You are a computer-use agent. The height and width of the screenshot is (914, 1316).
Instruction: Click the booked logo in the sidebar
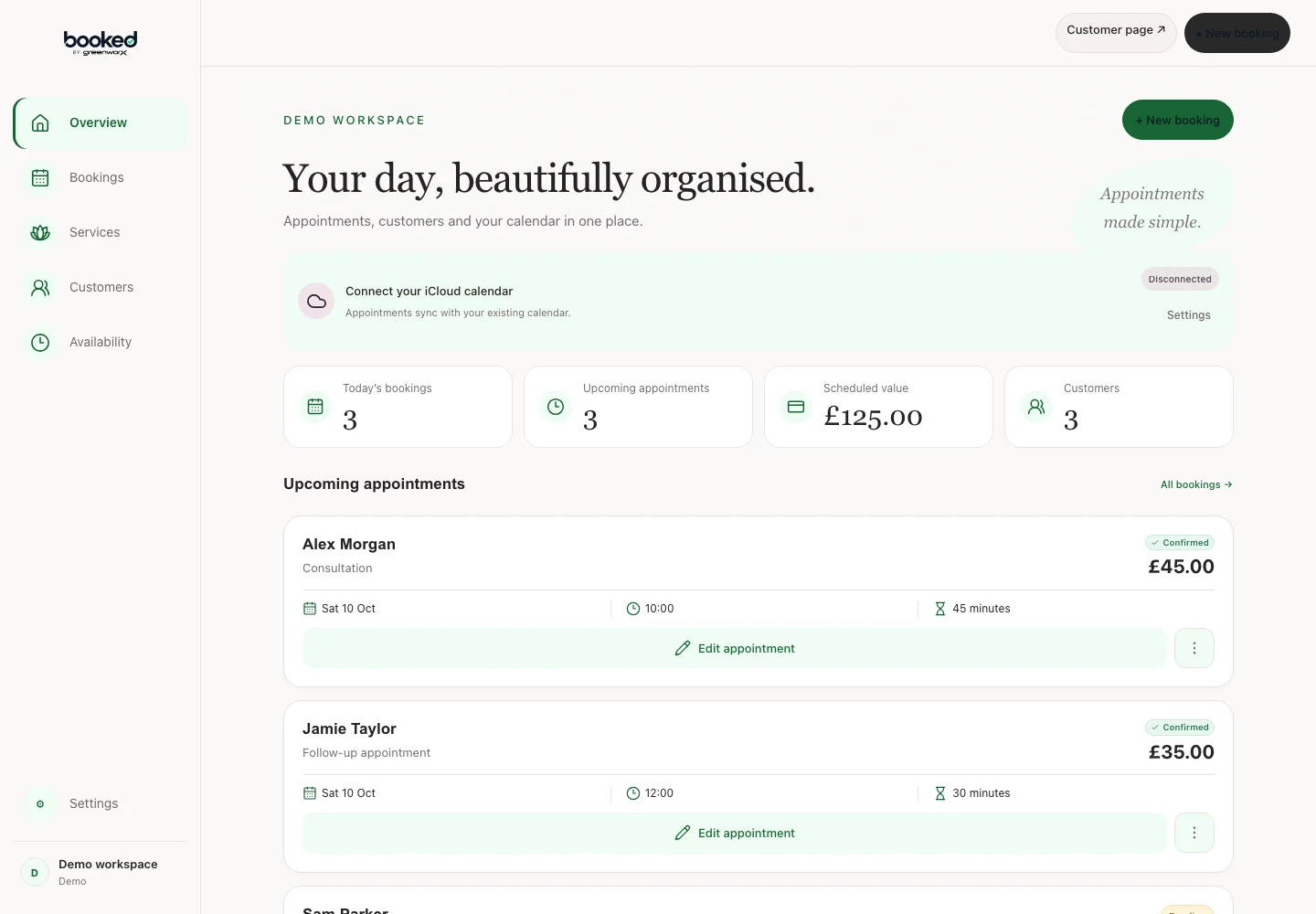(101, 43)
